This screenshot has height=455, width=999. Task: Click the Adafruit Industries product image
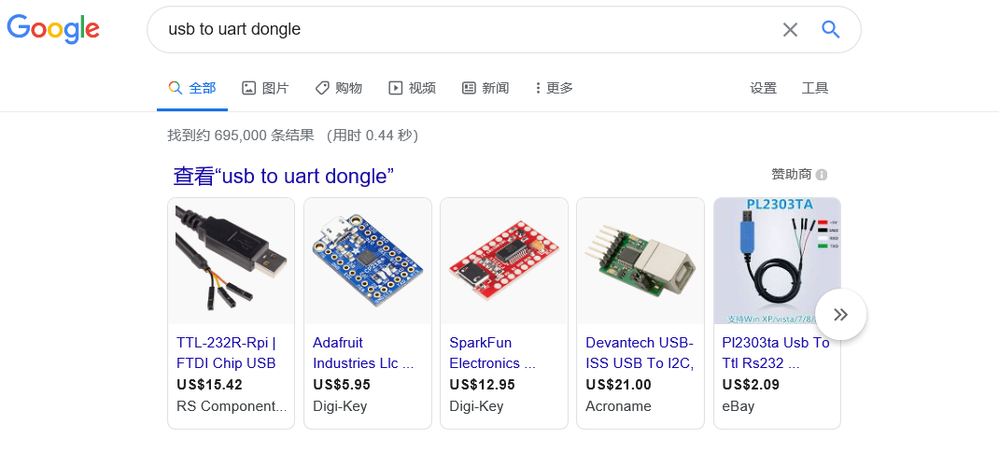[x=367, y=260]
